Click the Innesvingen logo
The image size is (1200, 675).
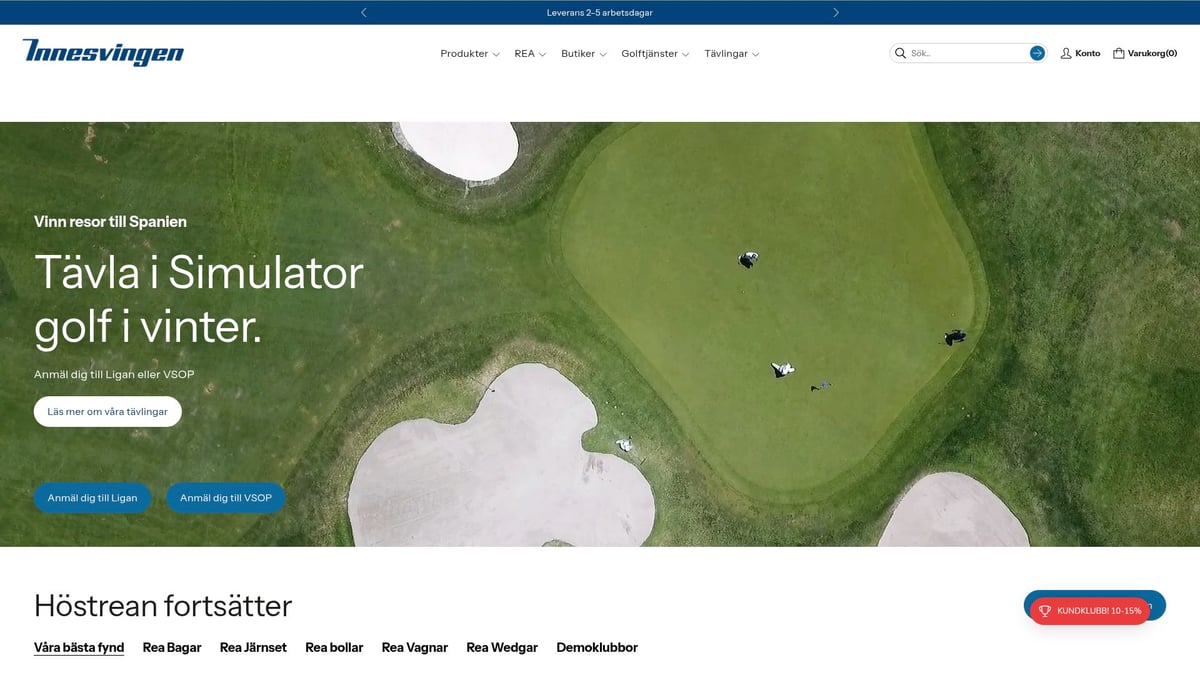[x=103, y=53]
